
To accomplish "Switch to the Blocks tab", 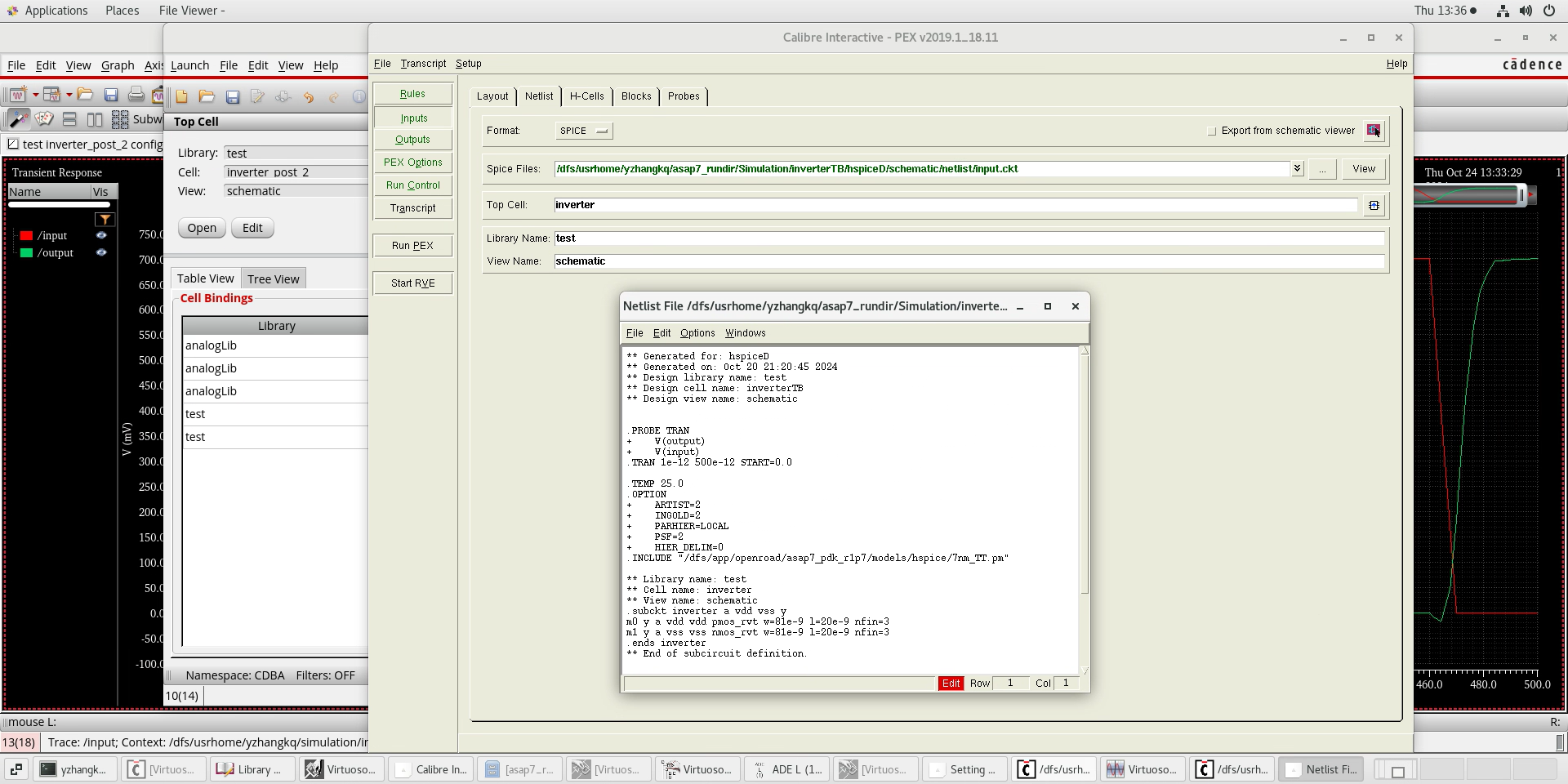I will (636, 96).
